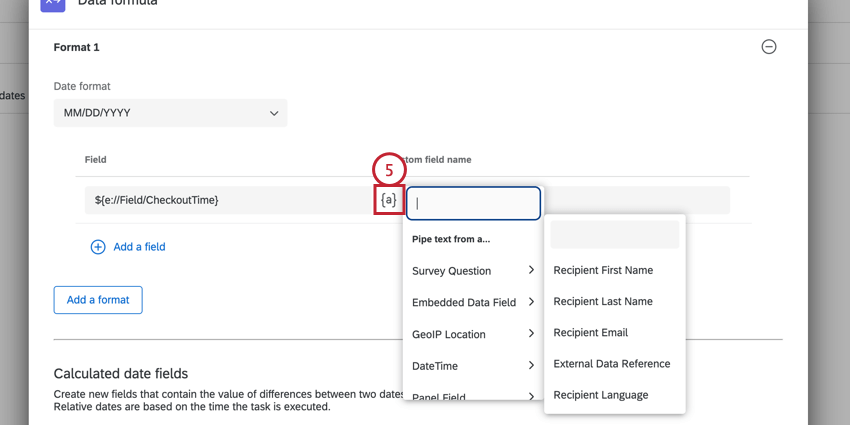Click the CheckoutTime field value
Viewport: 850px width, 425px height.
click(157, 200)
